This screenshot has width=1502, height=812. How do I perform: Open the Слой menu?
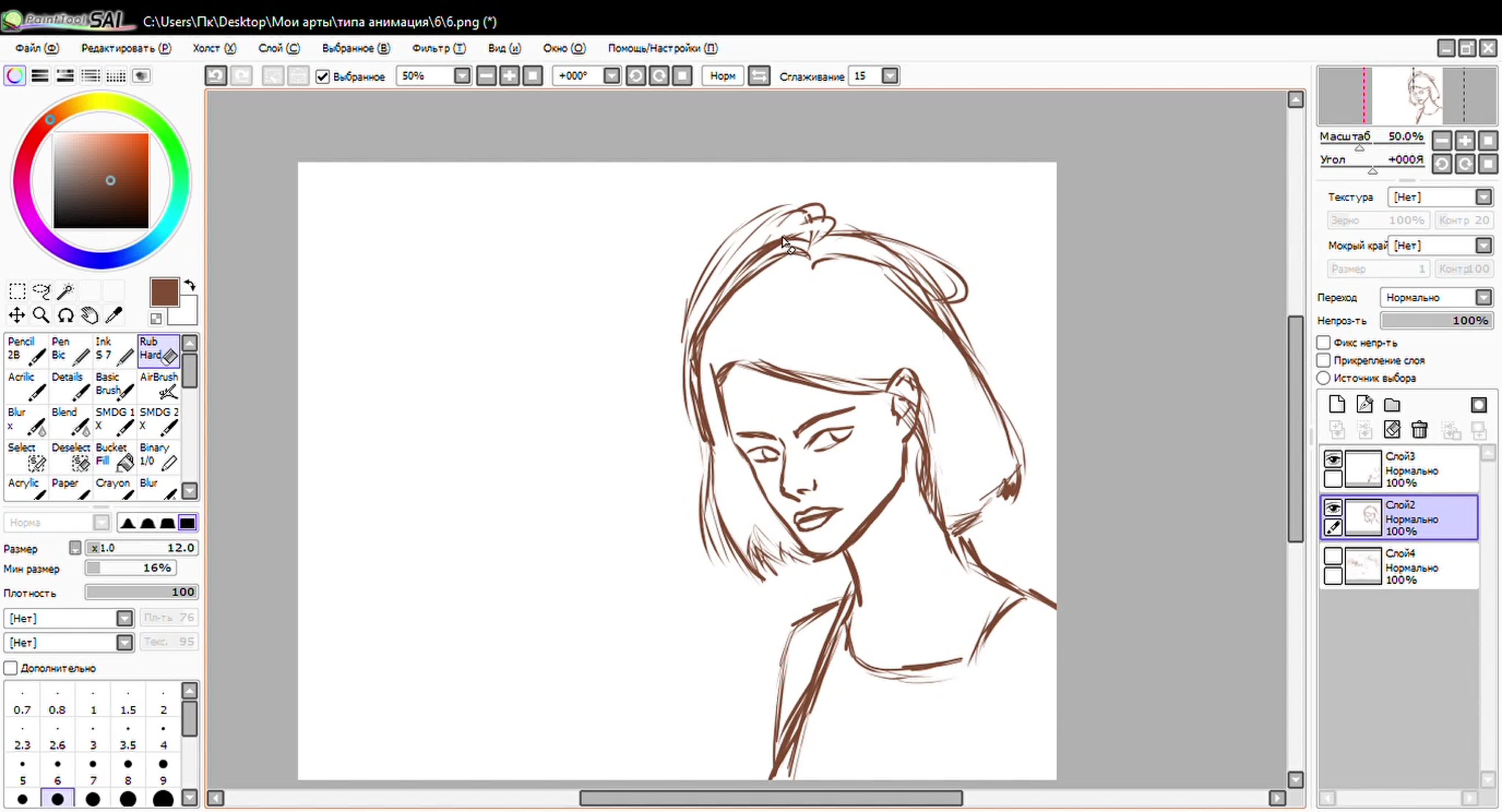279,48
